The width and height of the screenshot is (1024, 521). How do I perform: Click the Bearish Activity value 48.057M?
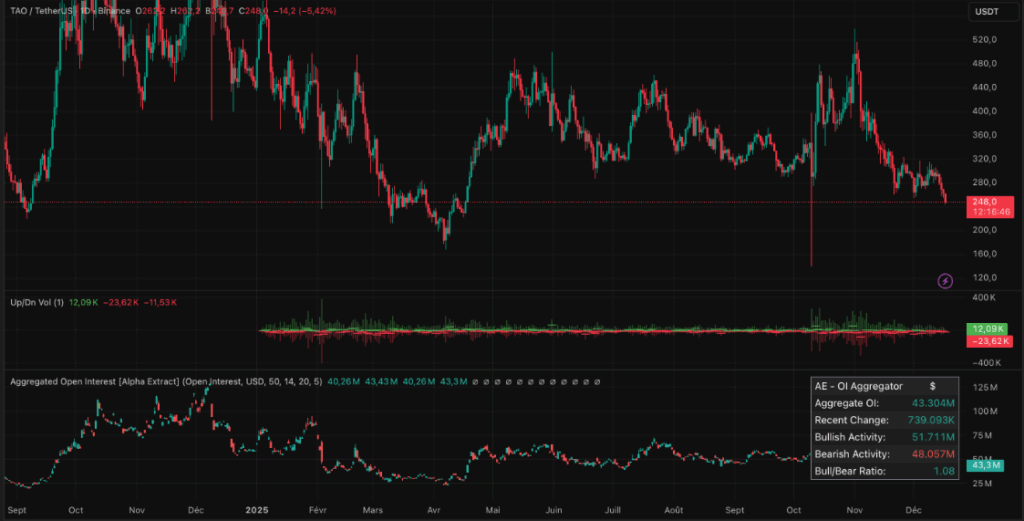933,454
